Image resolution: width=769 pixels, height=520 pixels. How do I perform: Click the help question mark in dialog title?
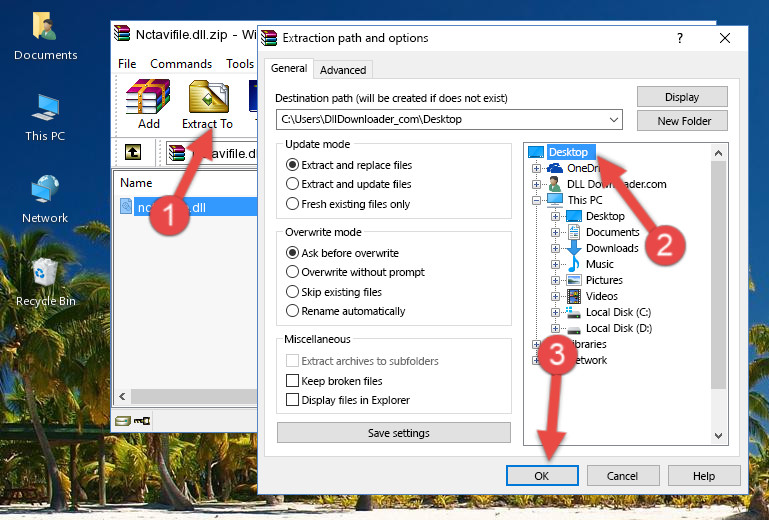680,38
